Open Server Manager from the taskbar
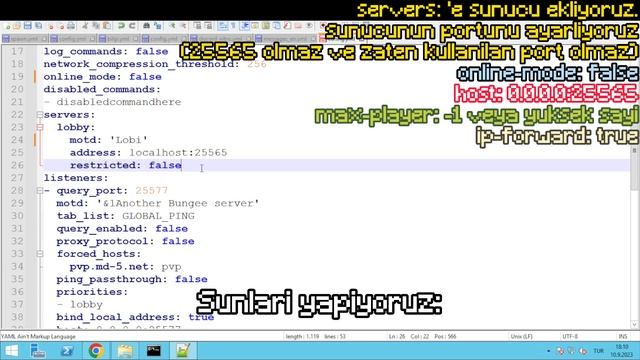Image resolution: width=640 pixels, height=360 pixels. 38,351
